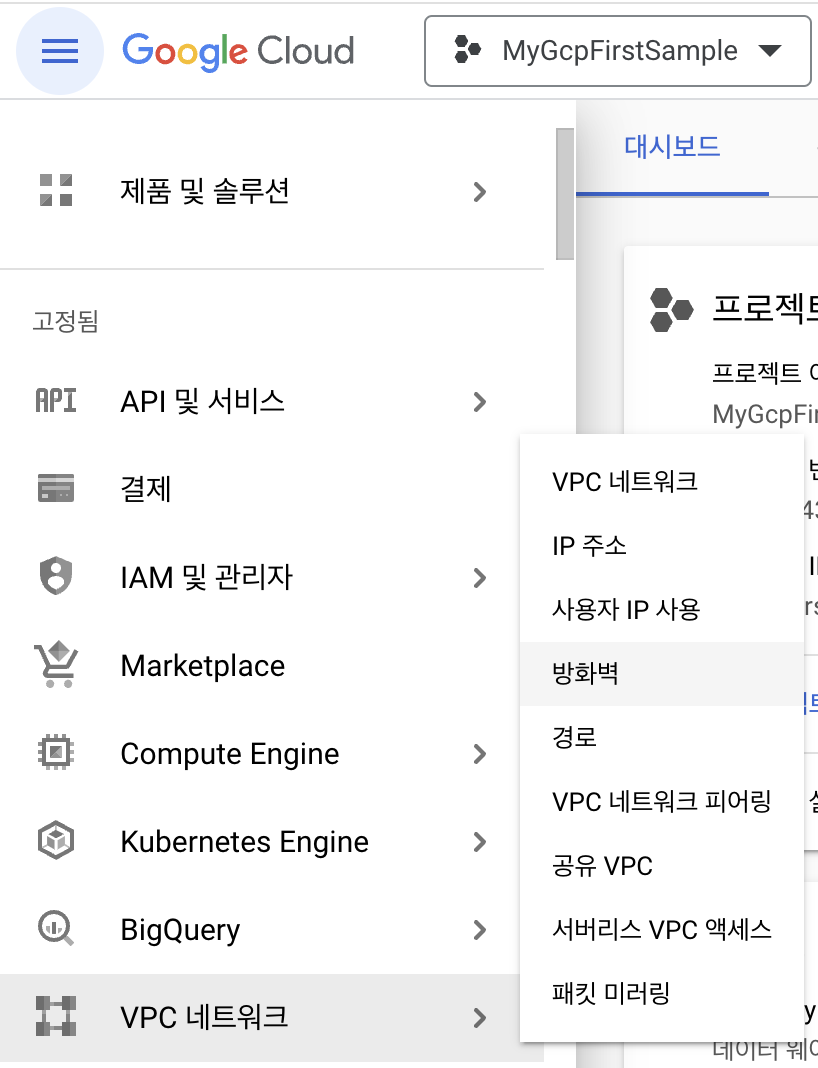
Task: Click the IAM 및 관리자 shield icon
Action: (x=56, y=576)
